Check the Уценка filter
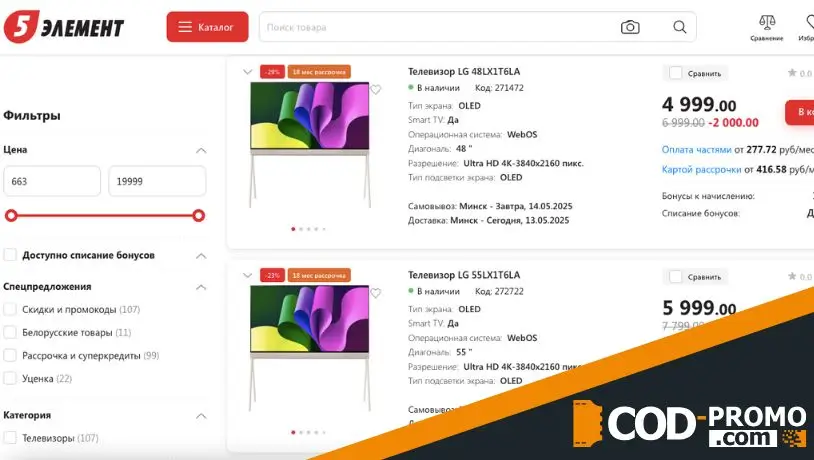Screen dimensions: 814x460 pos(10,378)
